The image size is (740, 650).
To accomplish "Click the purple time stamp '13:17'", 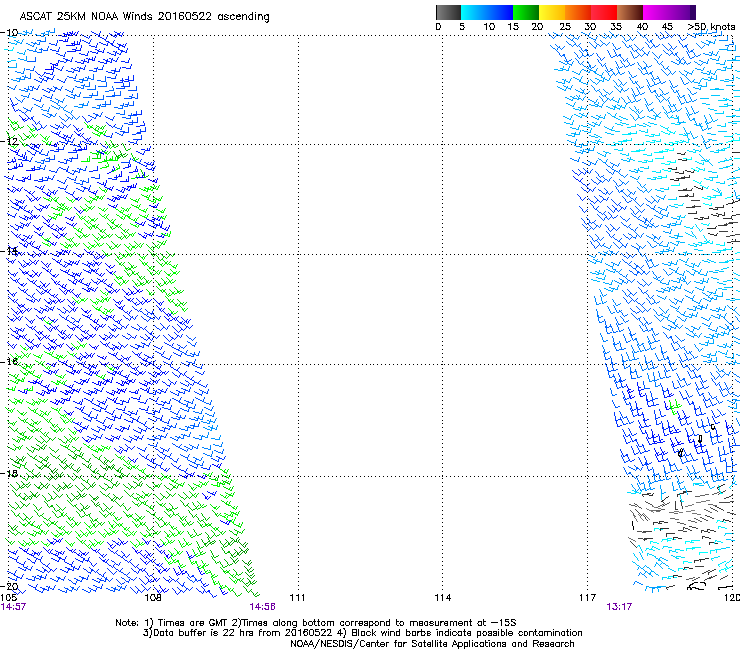I will [619, 607].
